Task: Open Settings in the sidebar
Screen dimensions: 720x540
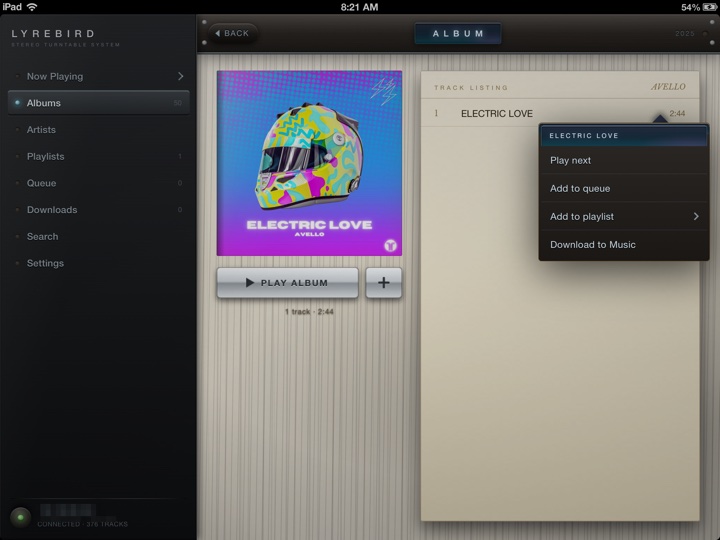Action: tap(98, 263)
